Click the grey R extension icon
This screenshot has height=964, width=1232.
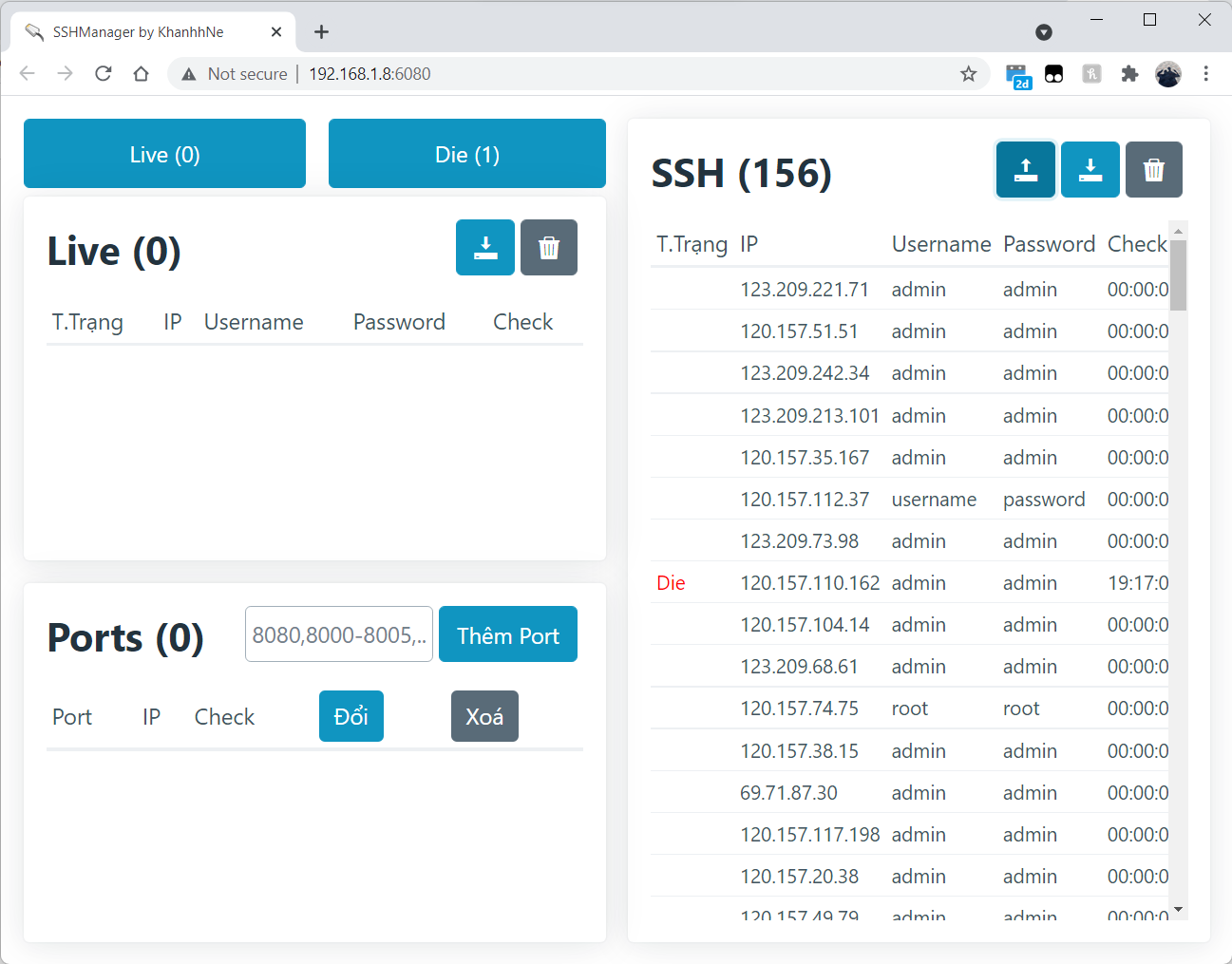pyautogui.click(x=1092, y=74)
